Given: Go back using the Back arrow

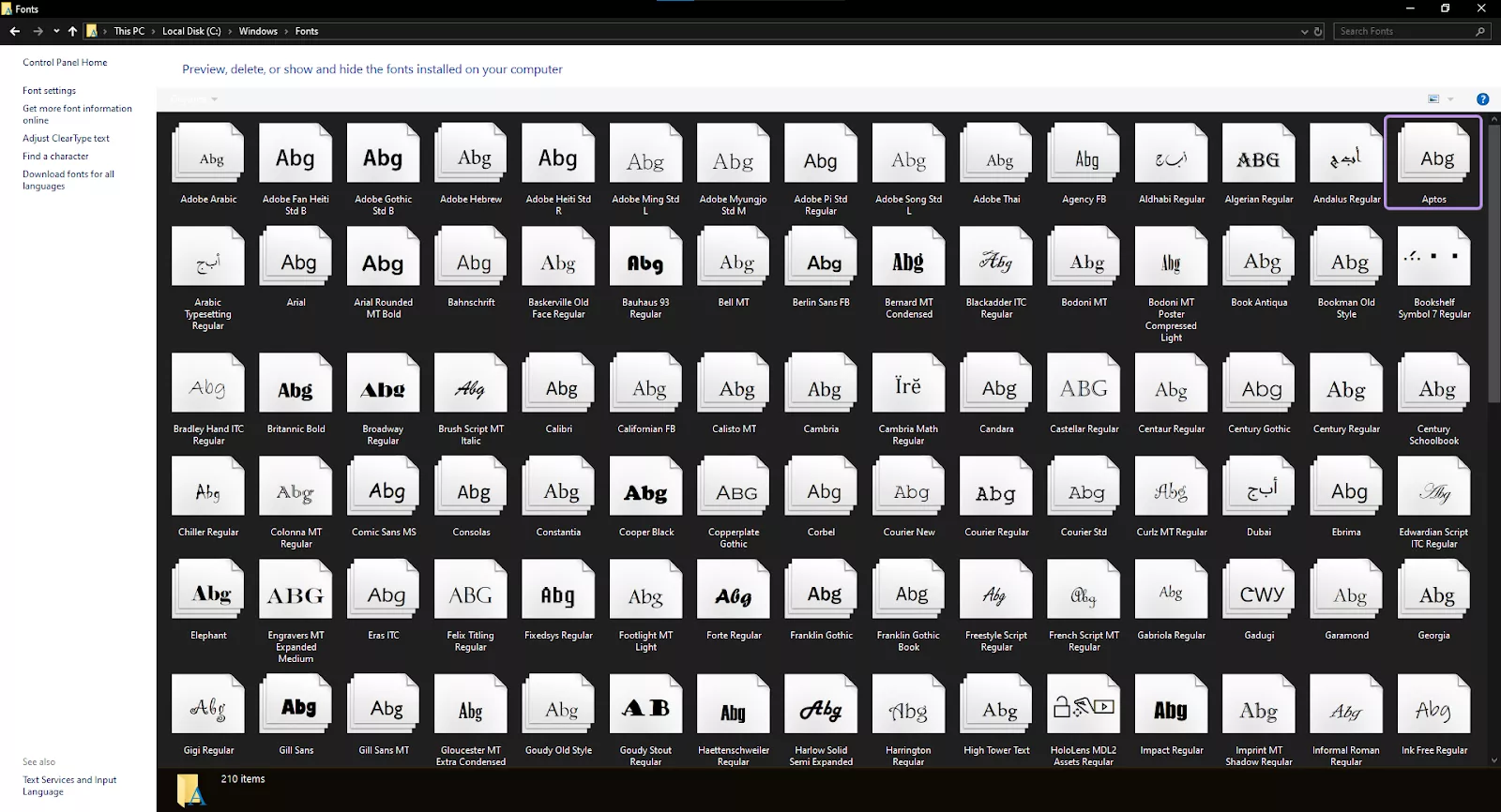Looking at the screenshot, I should (14, 31).
